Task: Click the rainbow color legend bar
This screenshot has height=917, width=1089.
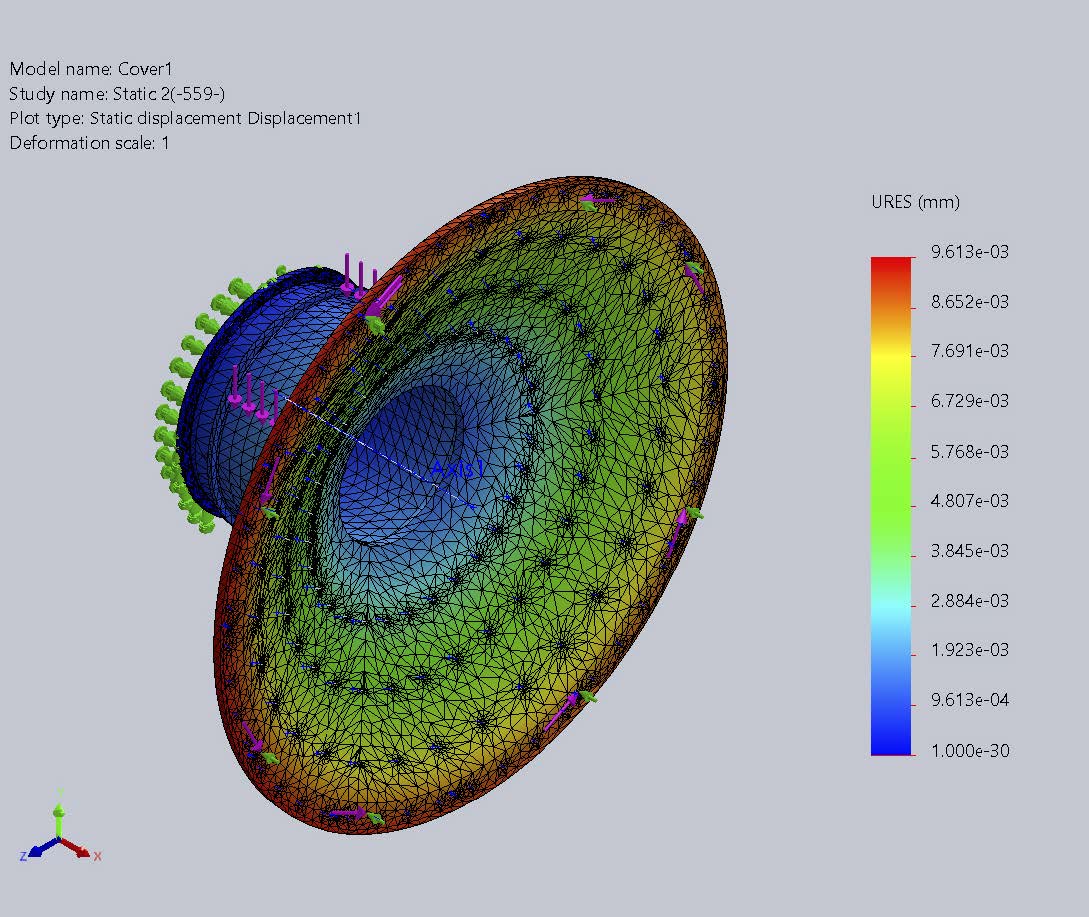Action: click(891, 505)
